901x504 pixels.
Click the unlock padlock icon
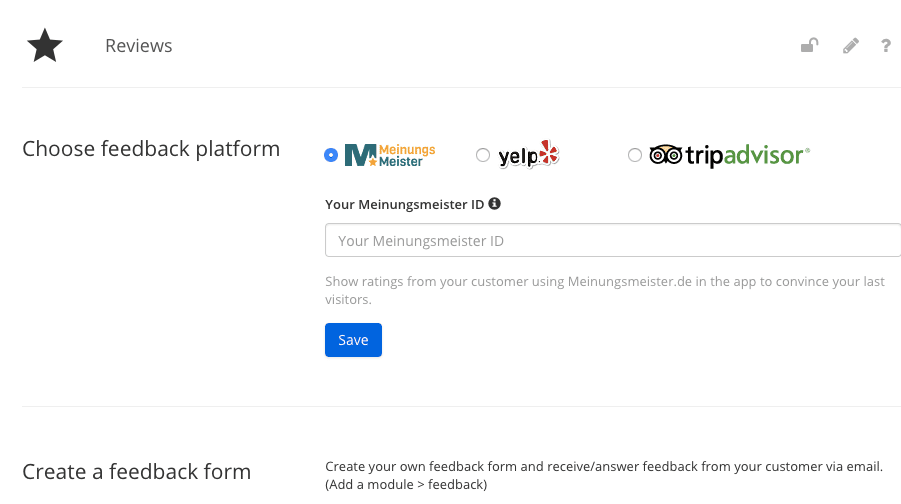click(810, 45)
